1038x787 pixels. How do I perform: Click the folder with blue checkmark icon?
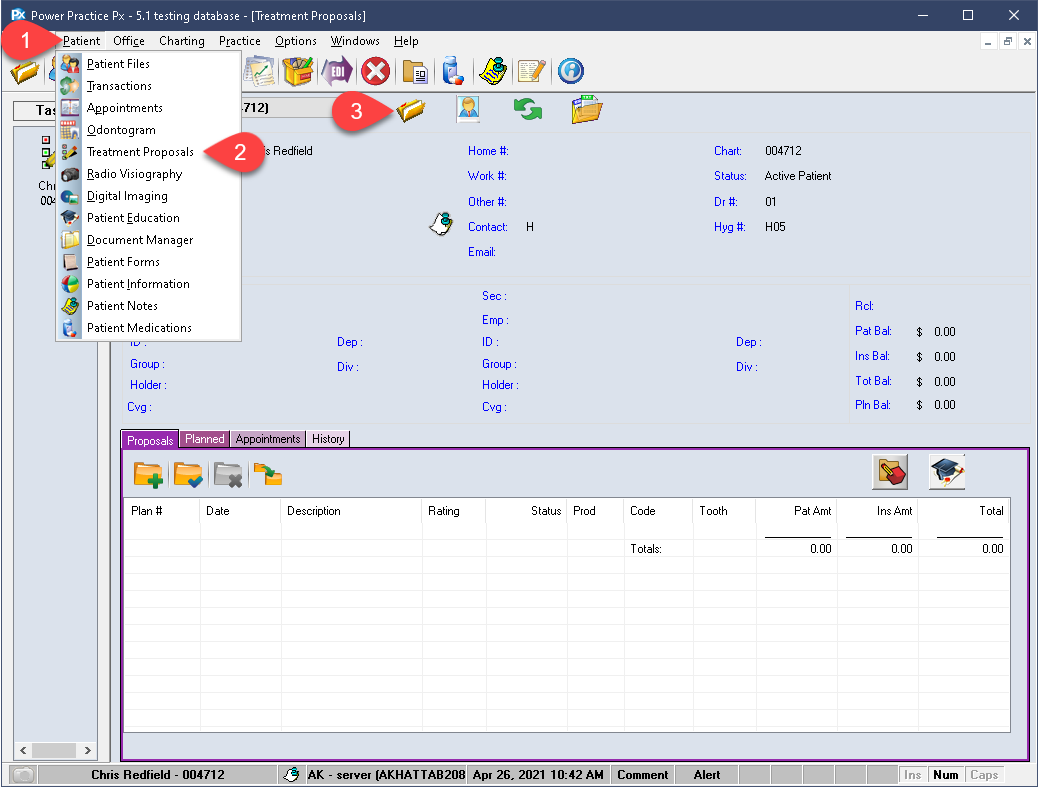[x=188, y=475]
